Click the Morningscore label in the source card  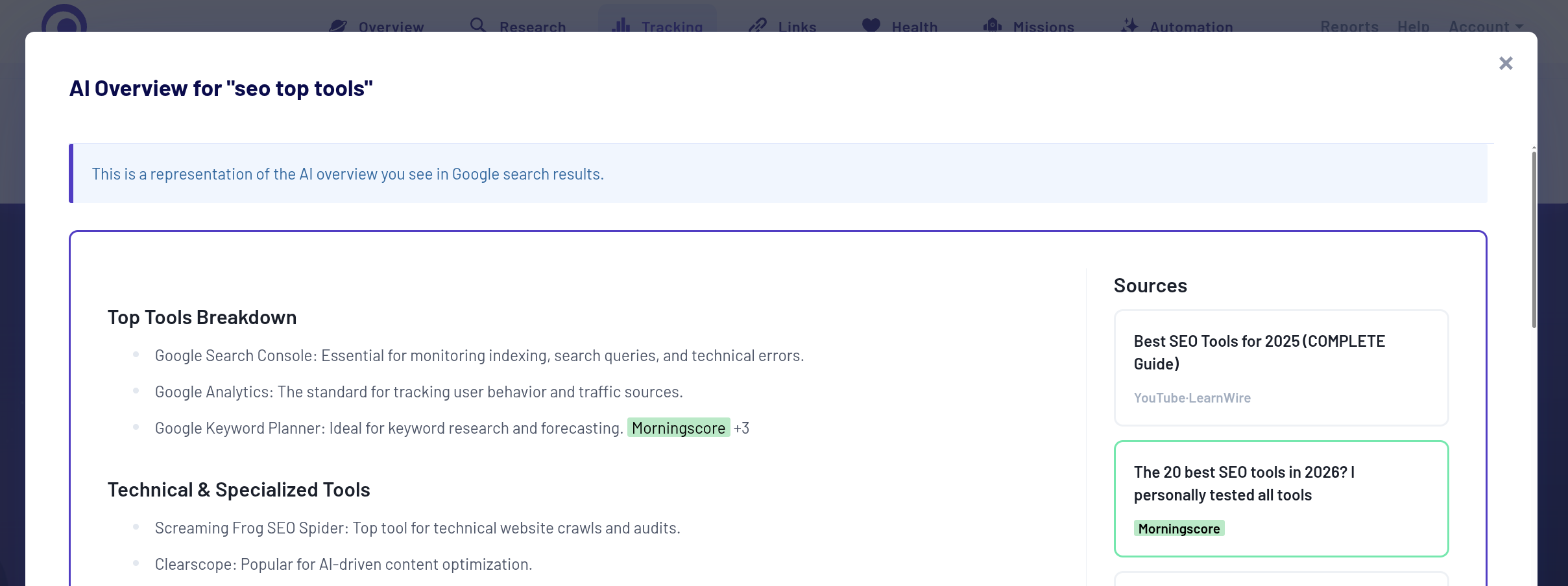[1179, 528]
